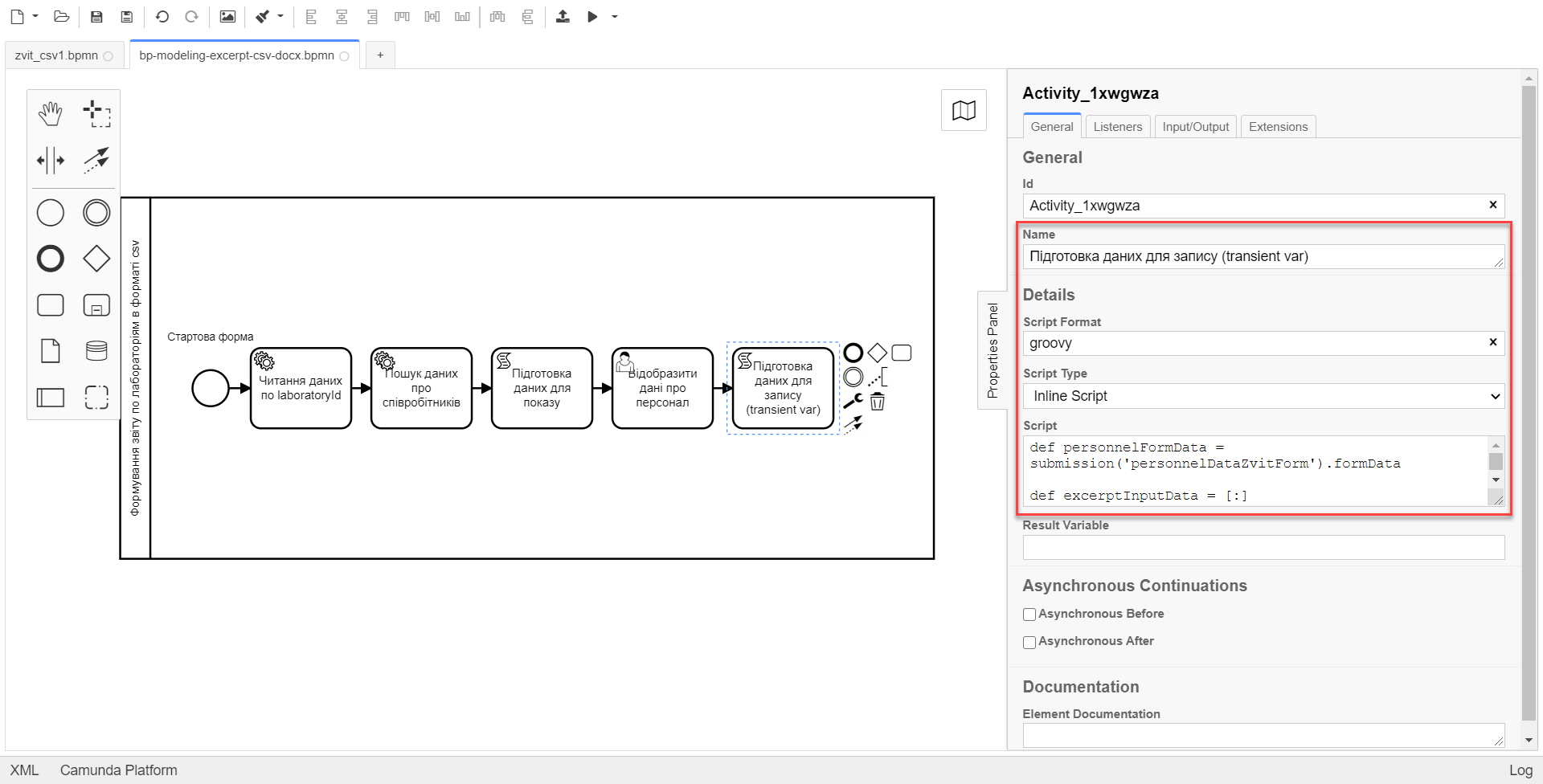Add a new diagram tab
1543x784 pixels.
tap(380, 55)
